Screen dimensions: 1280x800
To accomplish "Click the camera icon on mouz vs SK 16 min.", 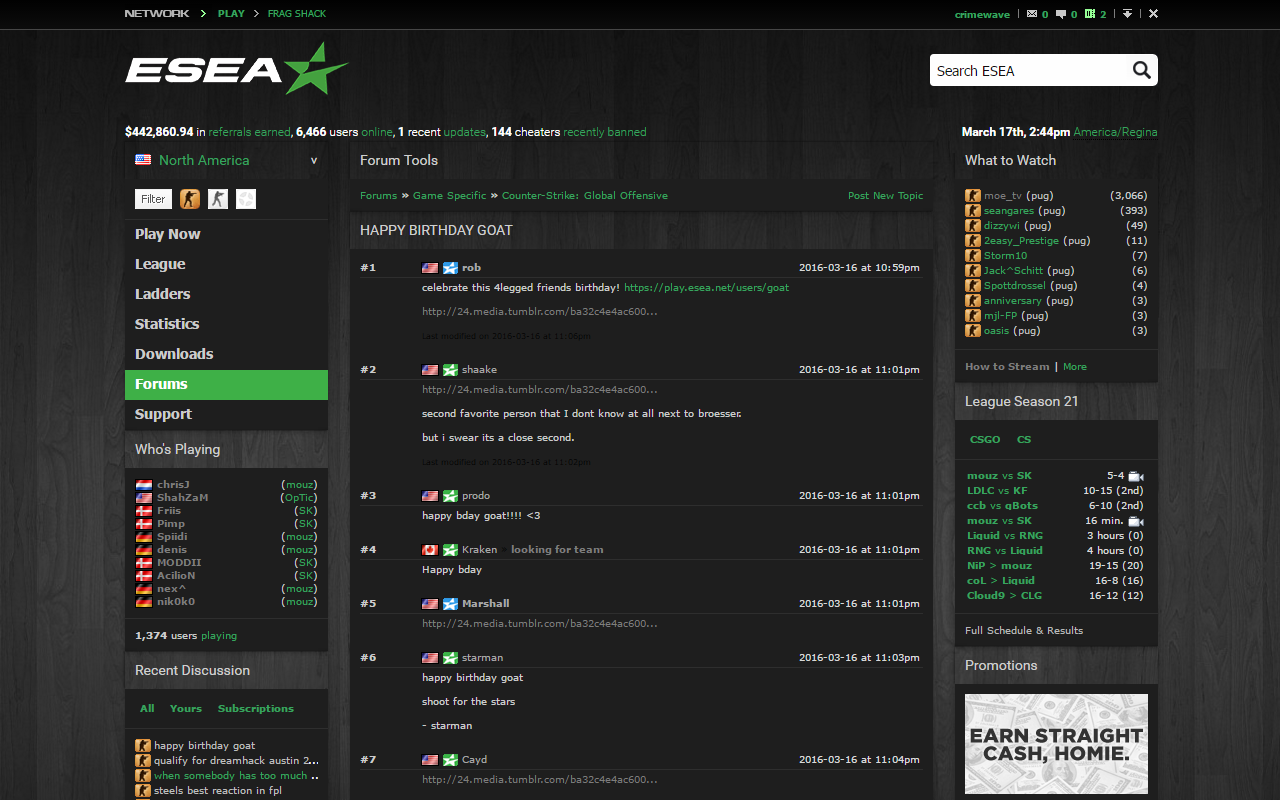I will click(1136, 521).
